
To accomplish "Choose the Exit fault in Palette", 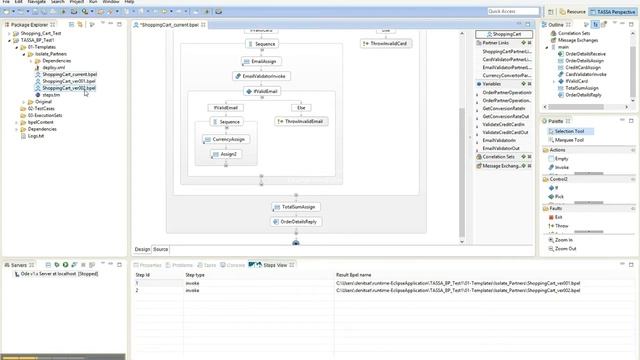I will pos(556,217).
